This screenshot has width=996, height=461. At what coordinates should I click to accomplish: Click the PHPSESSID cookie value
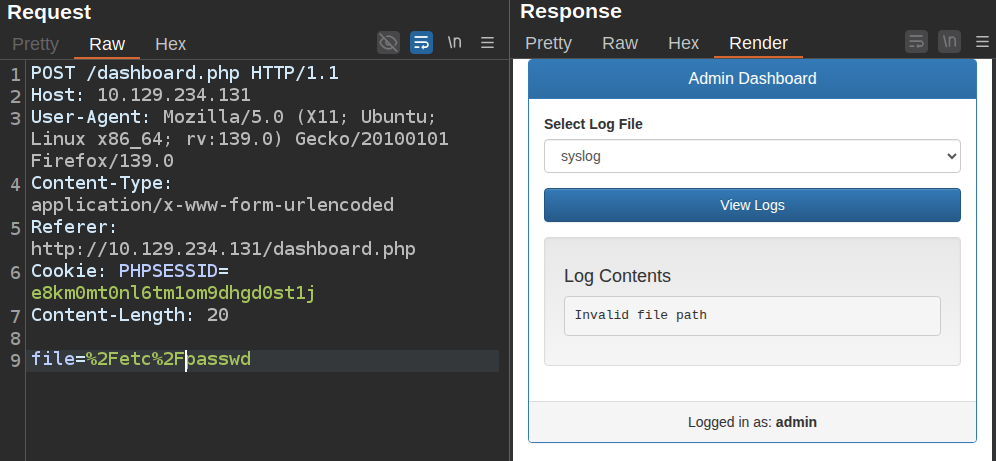coord(173,293)
